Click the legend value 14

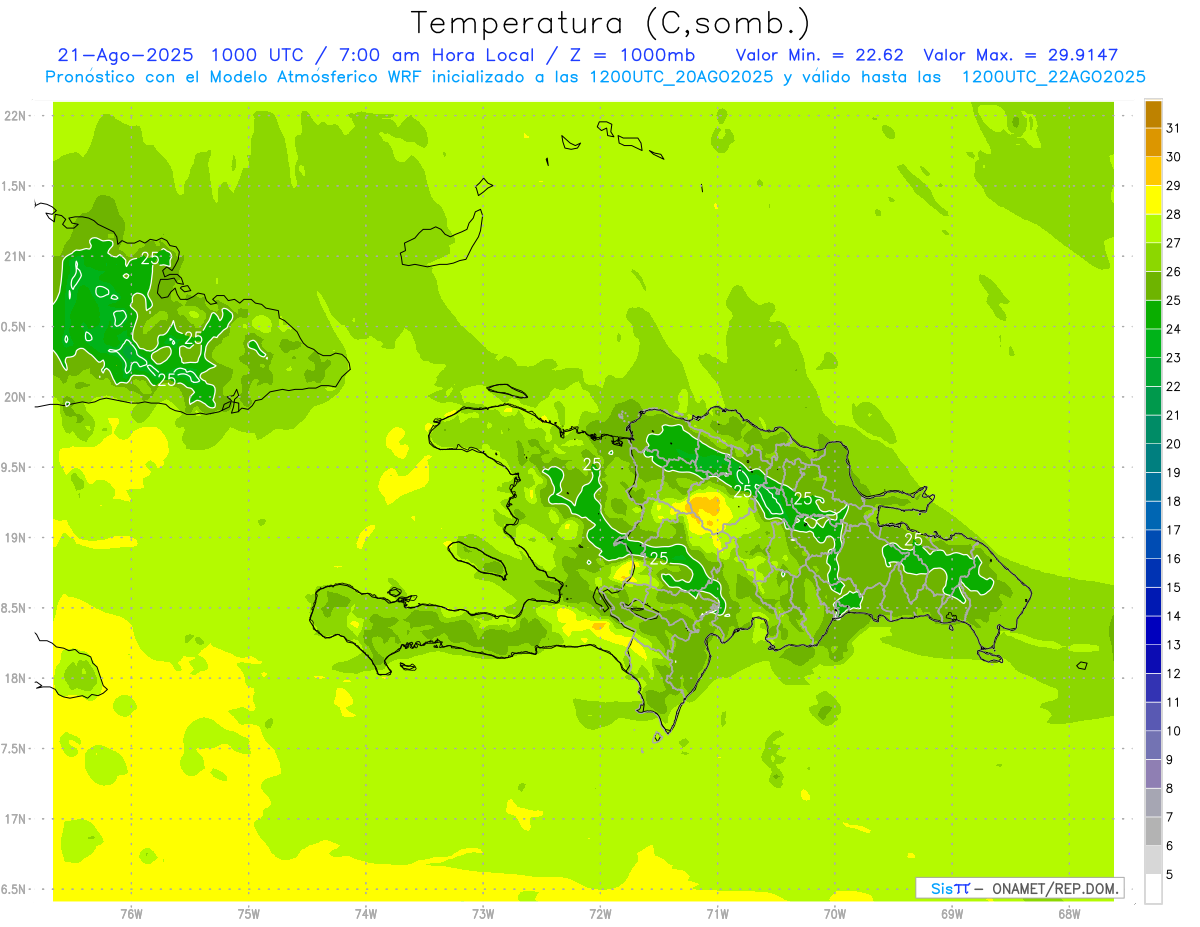1173,616
